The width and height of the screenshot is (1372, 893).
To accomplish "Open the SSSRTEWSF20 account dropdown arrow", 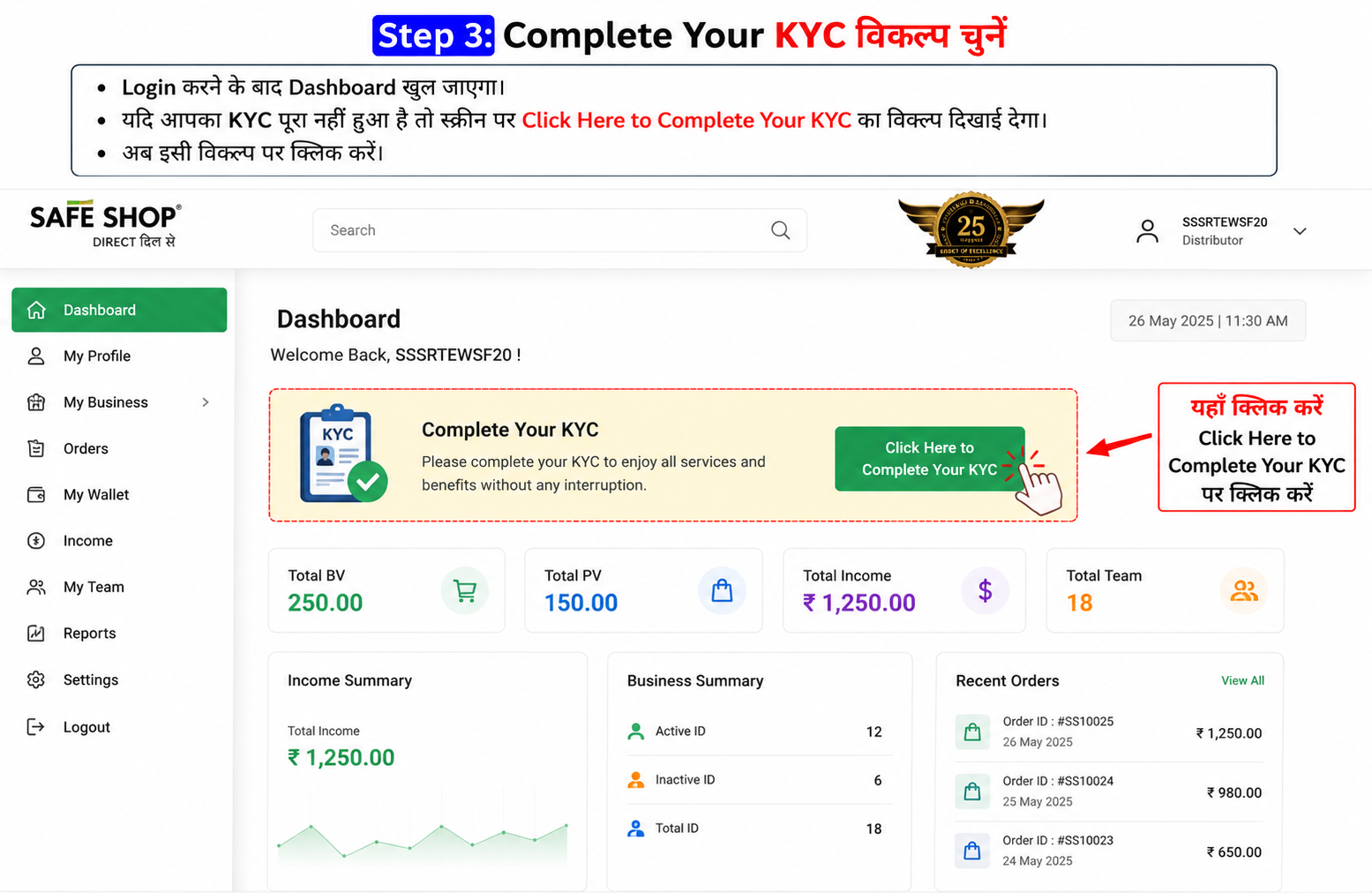I will [x=1300, y=231].
